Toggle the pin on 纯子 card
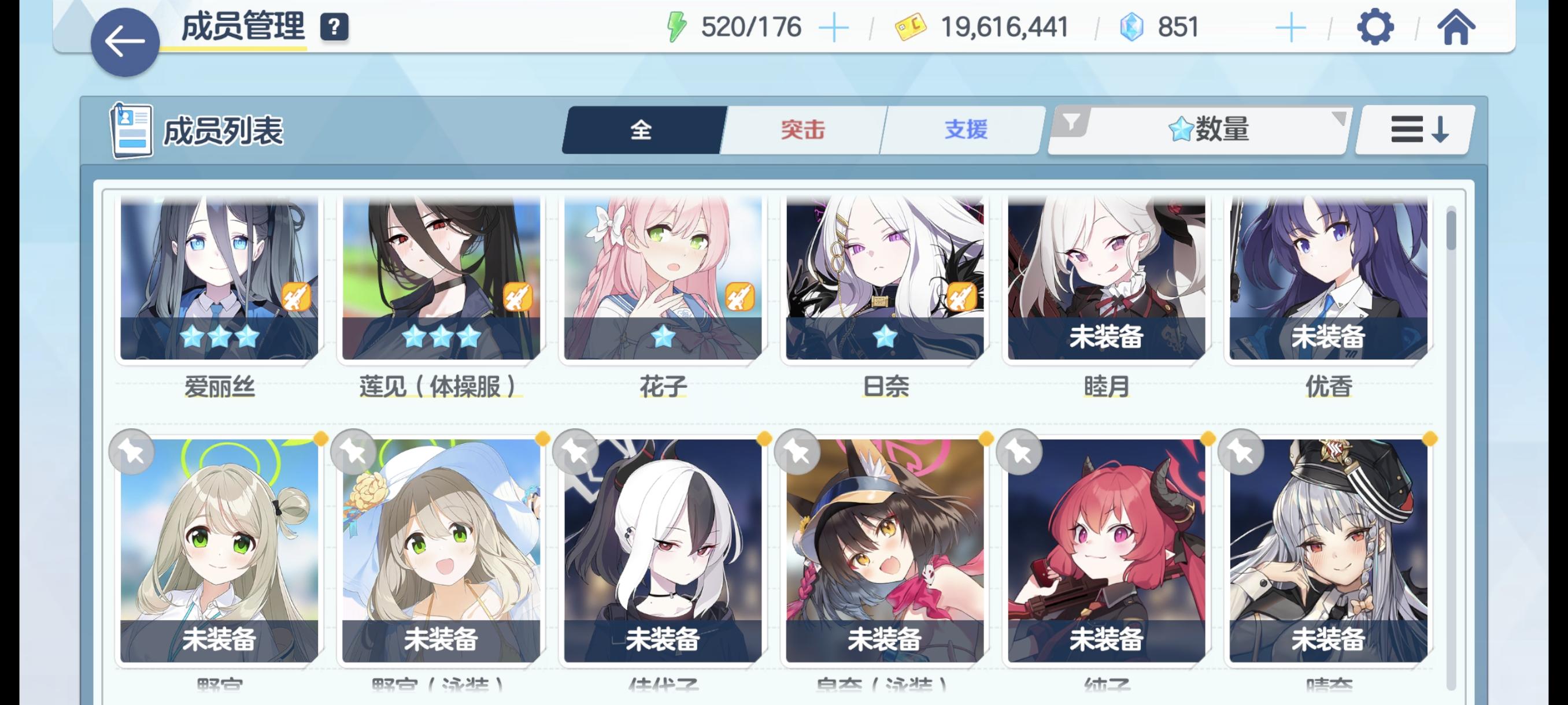1568x705 pixels. [x=1019, y=452]
